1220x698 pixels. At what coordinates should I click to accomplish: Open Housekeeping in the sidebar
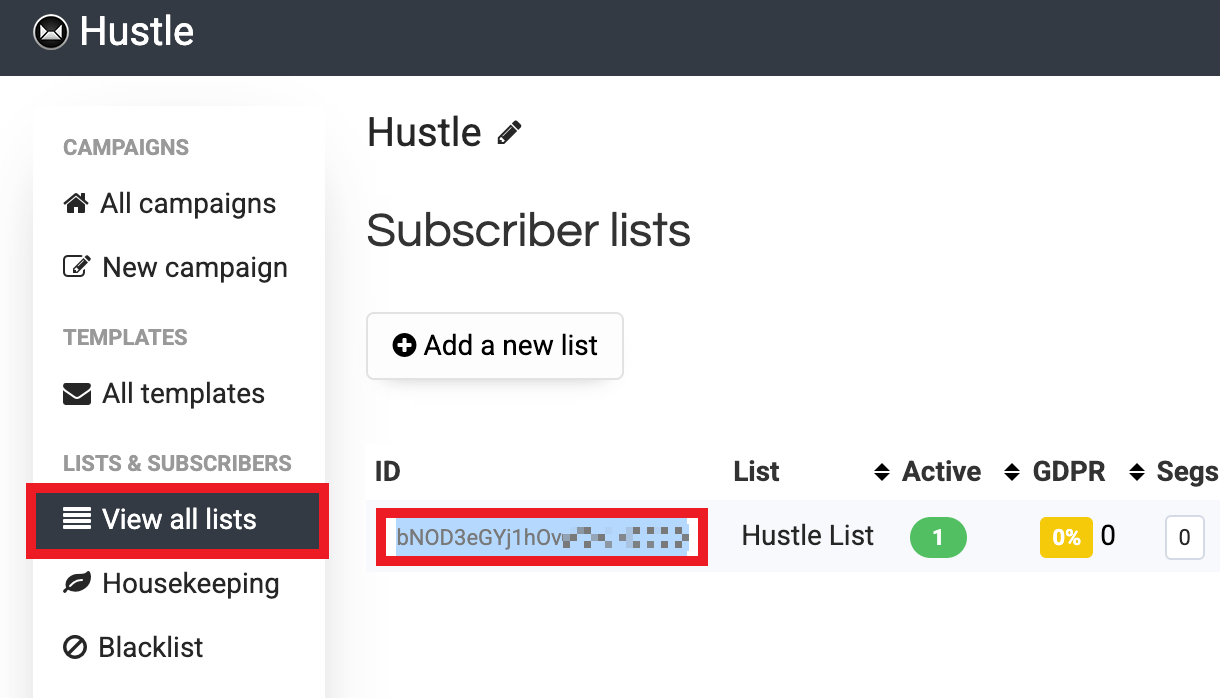pyautogui.click(x=171, y=583)
